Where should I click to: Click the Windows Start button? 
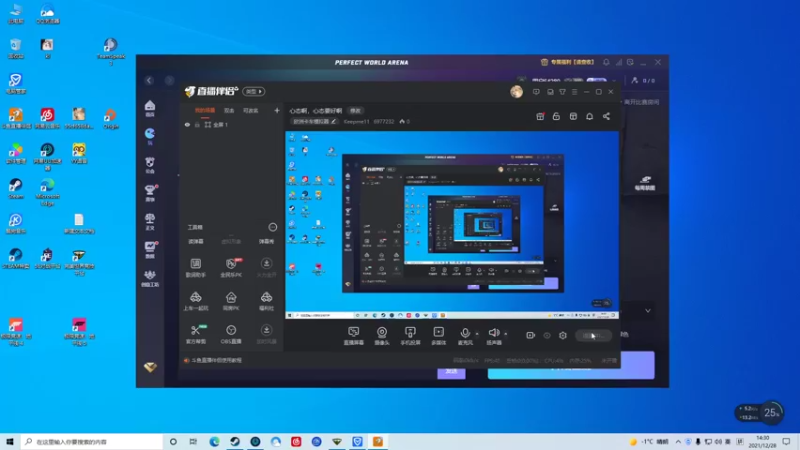tap(10, 442)
